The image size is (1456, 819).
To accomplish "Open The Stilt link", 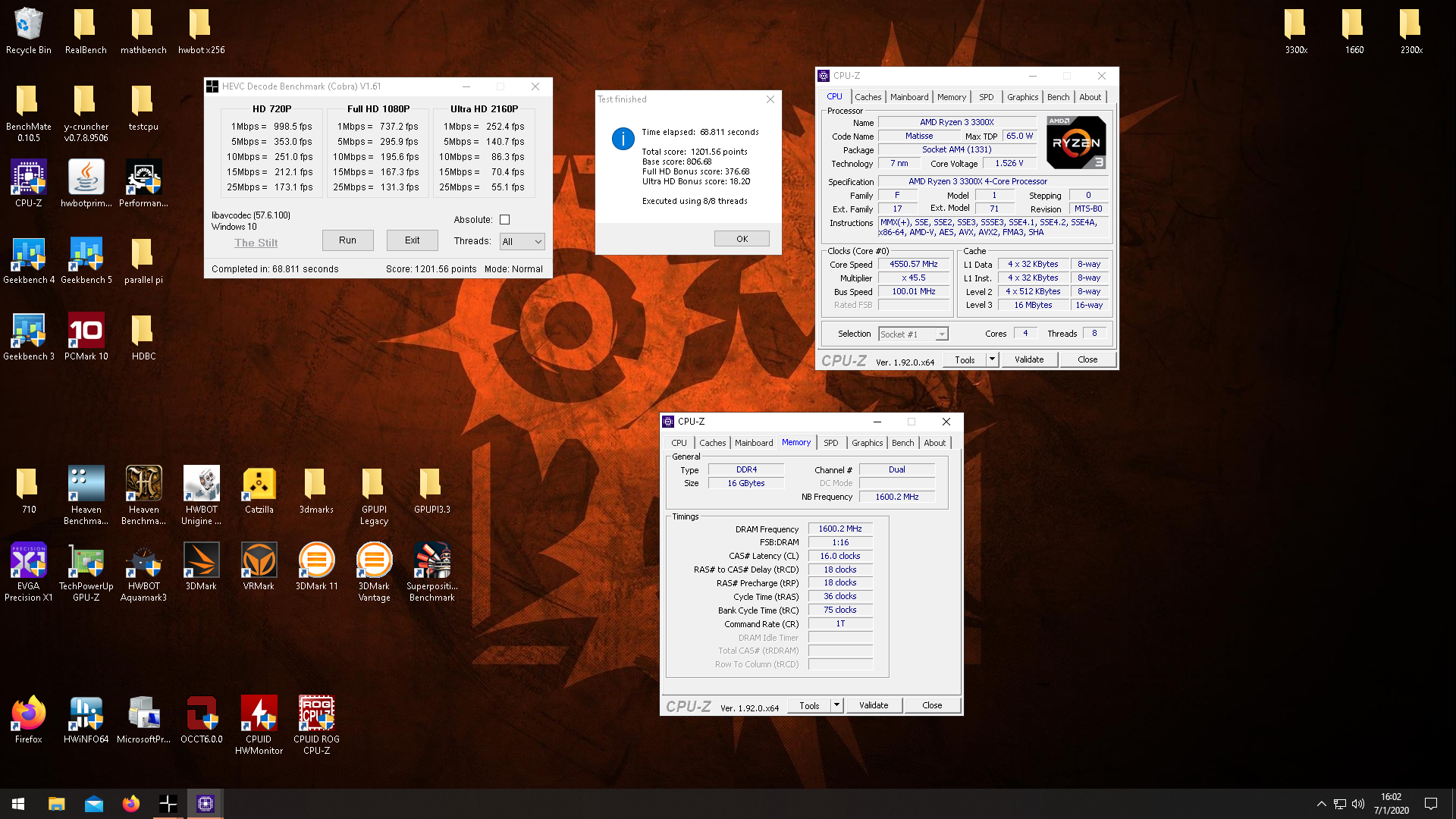I will (x=256, y=243).
